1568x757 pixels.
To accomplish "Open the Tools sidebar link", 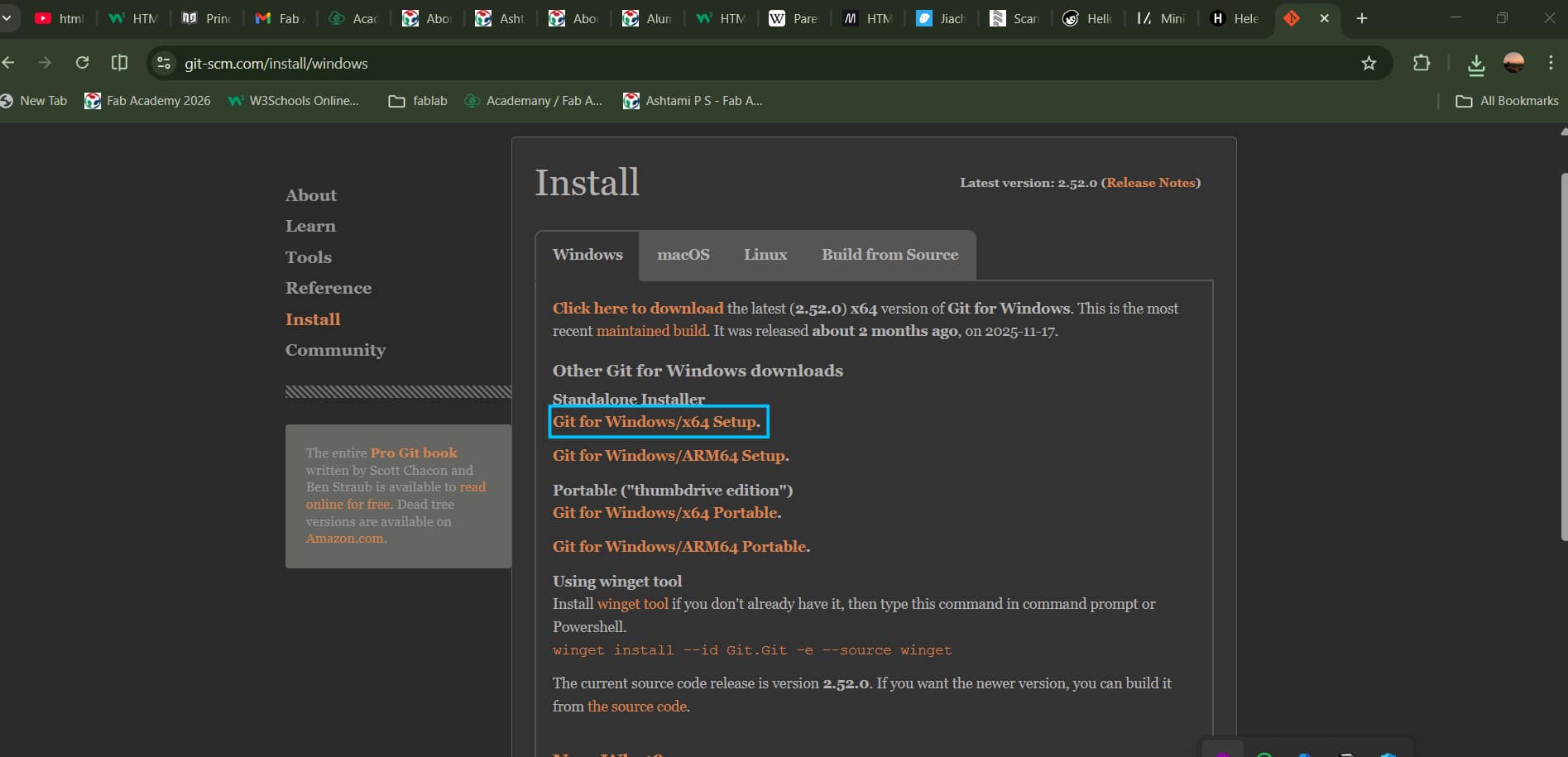I will click(x=309, y=257).
